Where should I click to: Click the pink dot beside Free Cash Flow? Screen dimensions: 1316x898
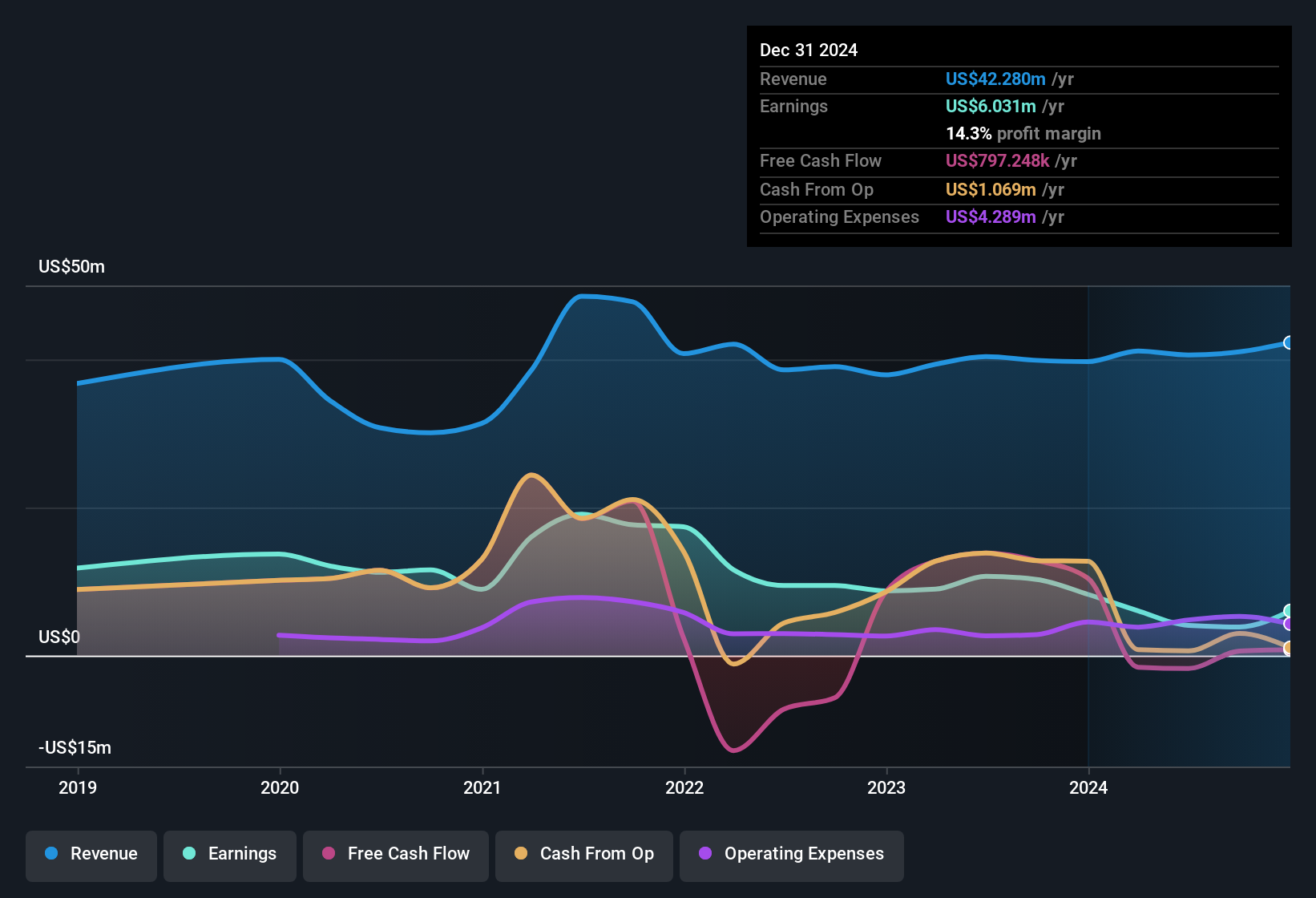coord(329,854)
